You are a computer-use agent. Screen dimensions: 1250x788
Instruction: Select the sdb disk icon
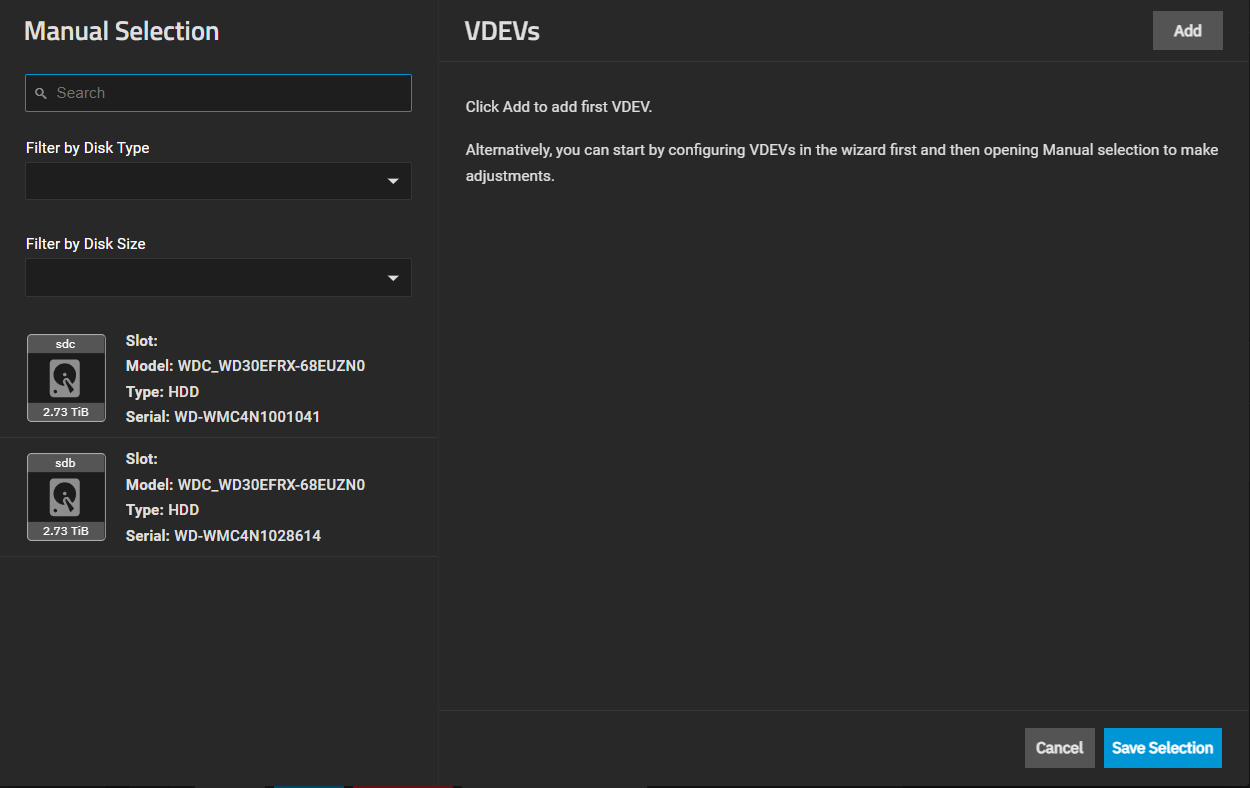(66, 497)
